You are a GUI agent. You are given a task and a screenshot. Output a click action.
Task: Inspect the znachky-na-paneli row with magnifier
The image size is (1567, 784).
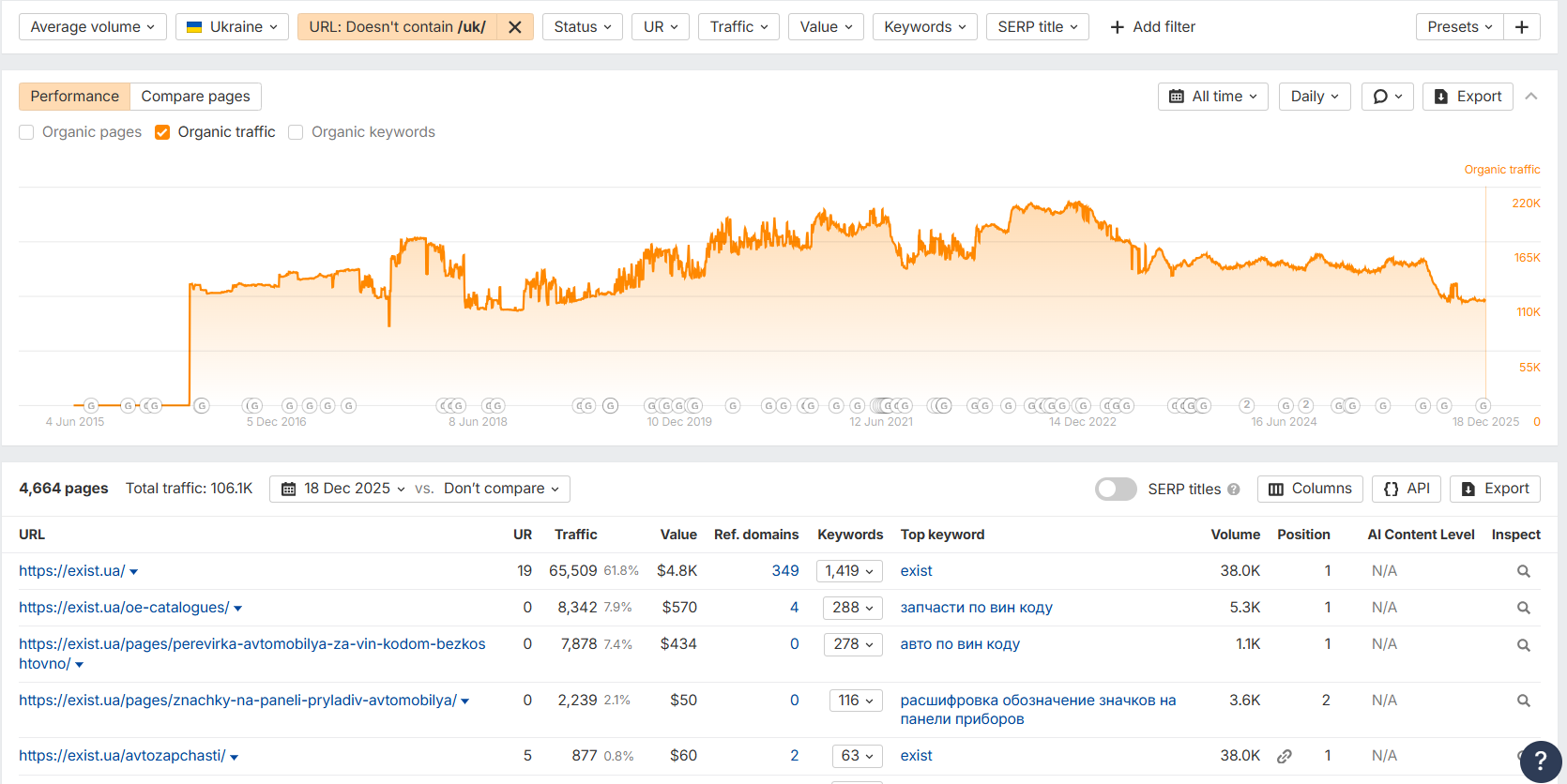click(x=1523, y=701)
